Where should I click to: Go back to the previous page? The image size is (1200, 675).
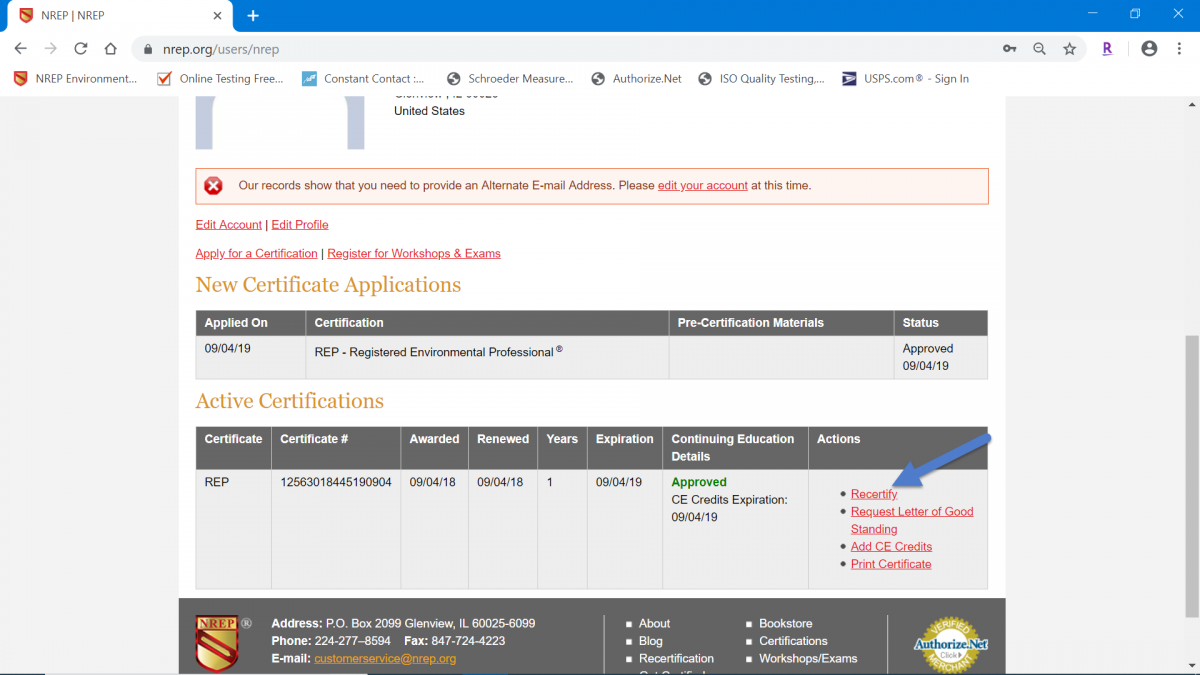coord(20,48)
